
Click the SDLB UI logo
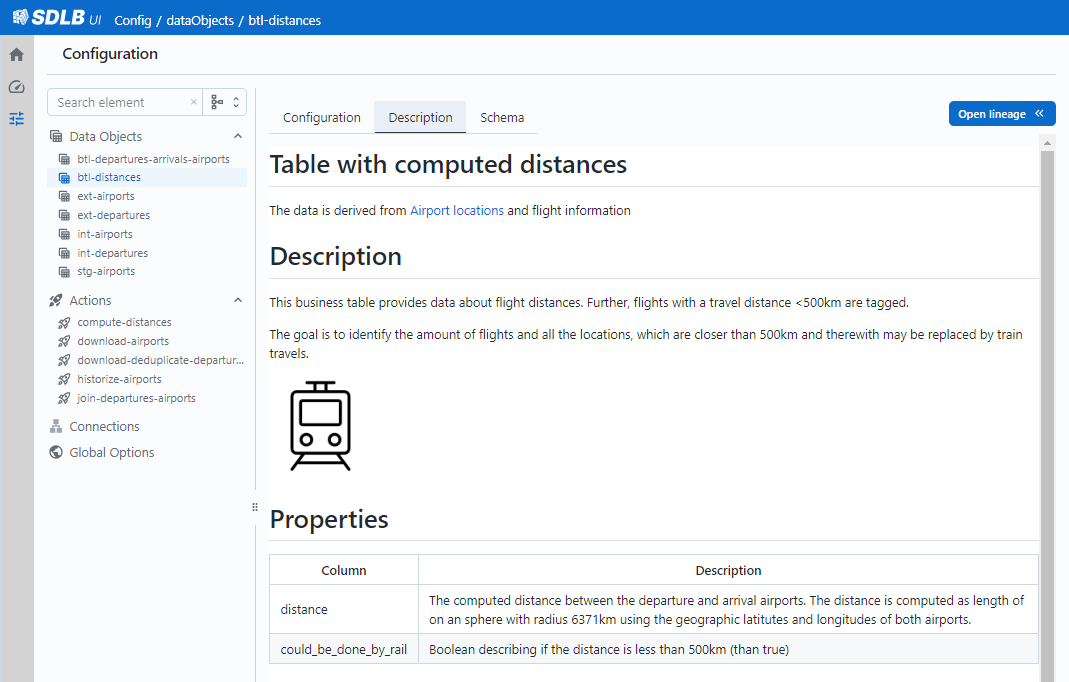pos(56,18)
